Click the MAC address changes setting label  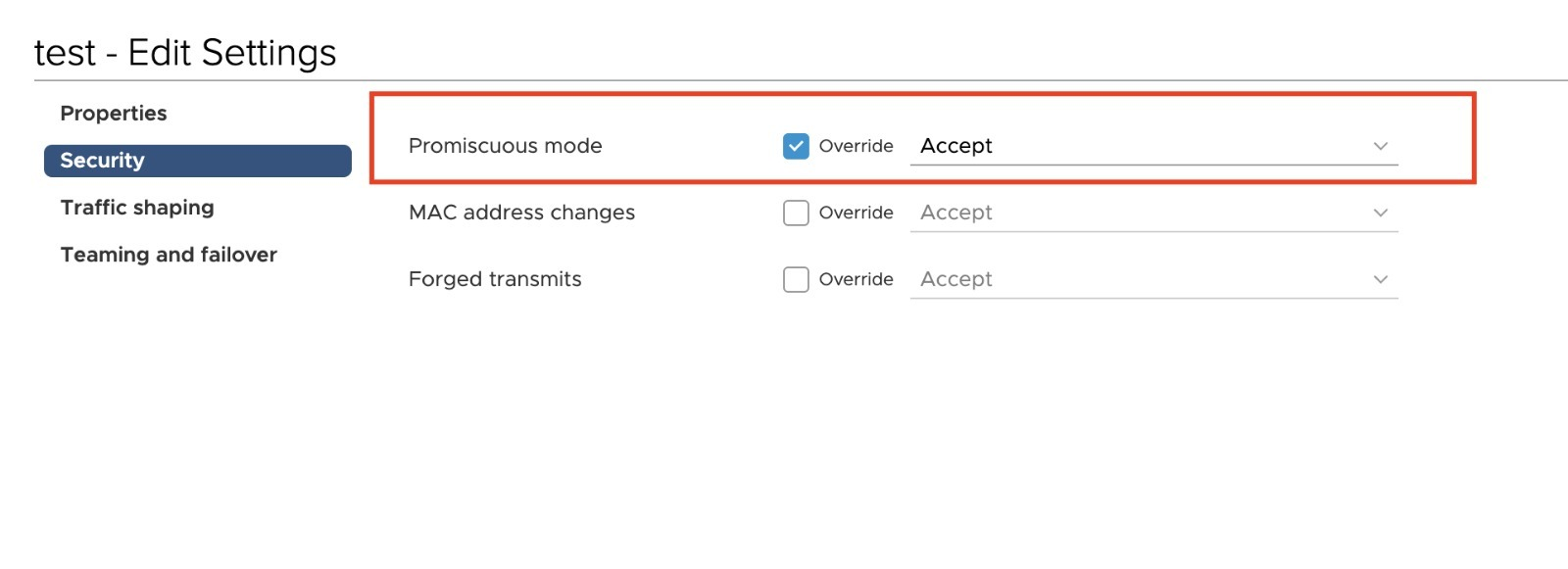tap(521, 213)
